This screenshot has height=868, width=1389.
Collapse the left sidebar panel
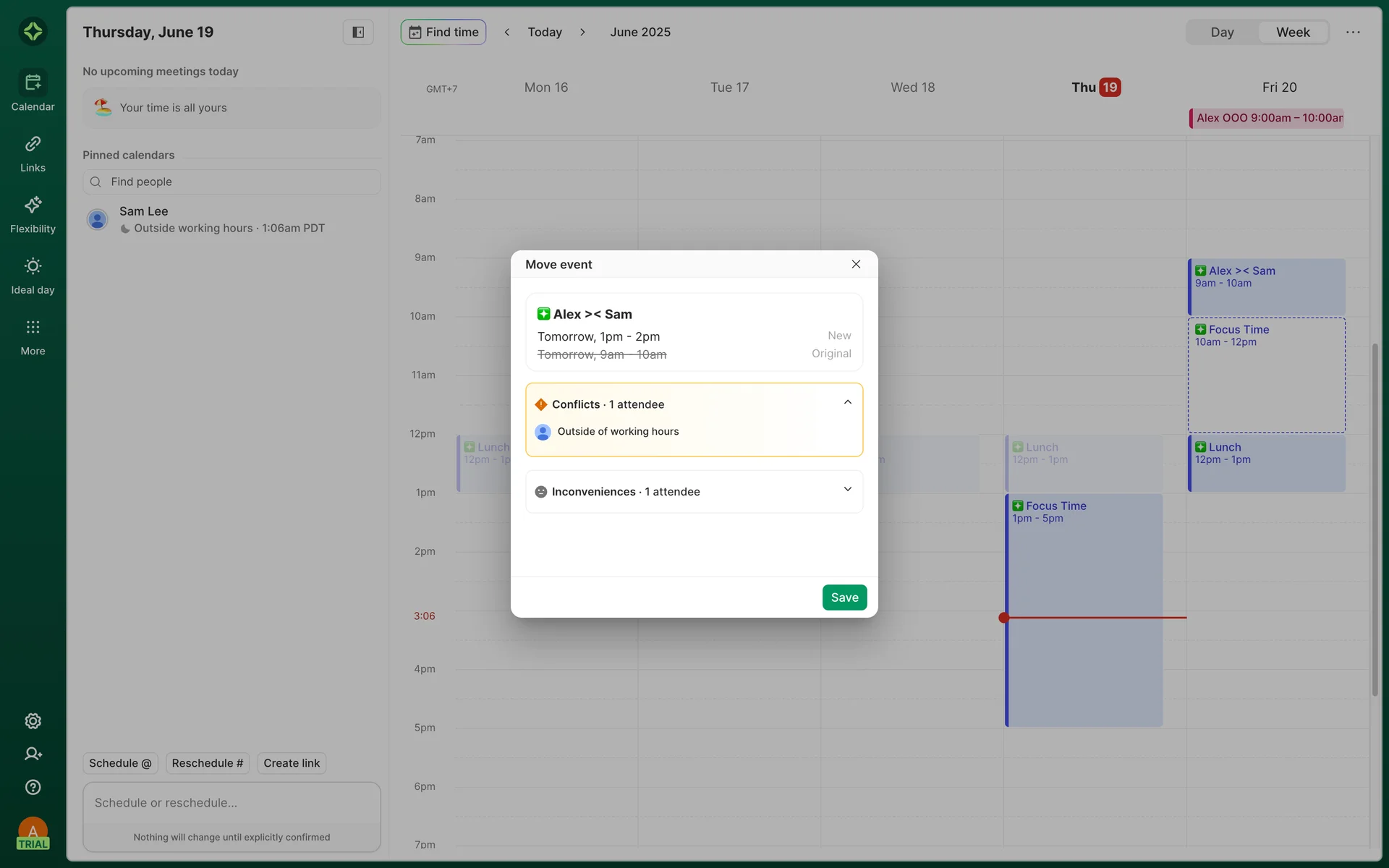point(358,32)
